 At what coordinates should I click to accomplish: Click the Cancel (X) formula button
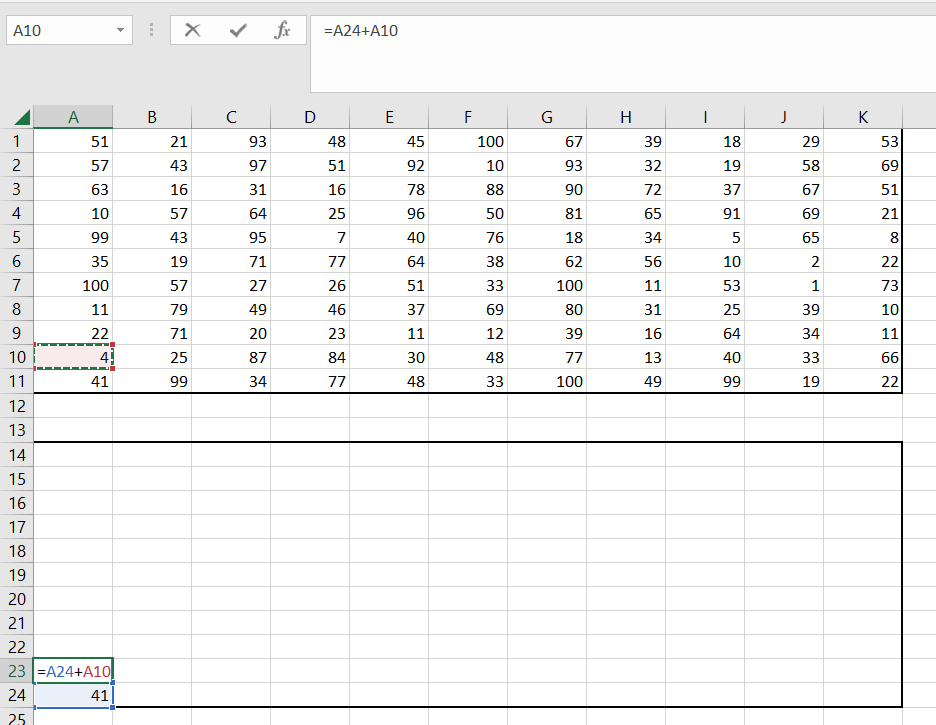[193, 31]
